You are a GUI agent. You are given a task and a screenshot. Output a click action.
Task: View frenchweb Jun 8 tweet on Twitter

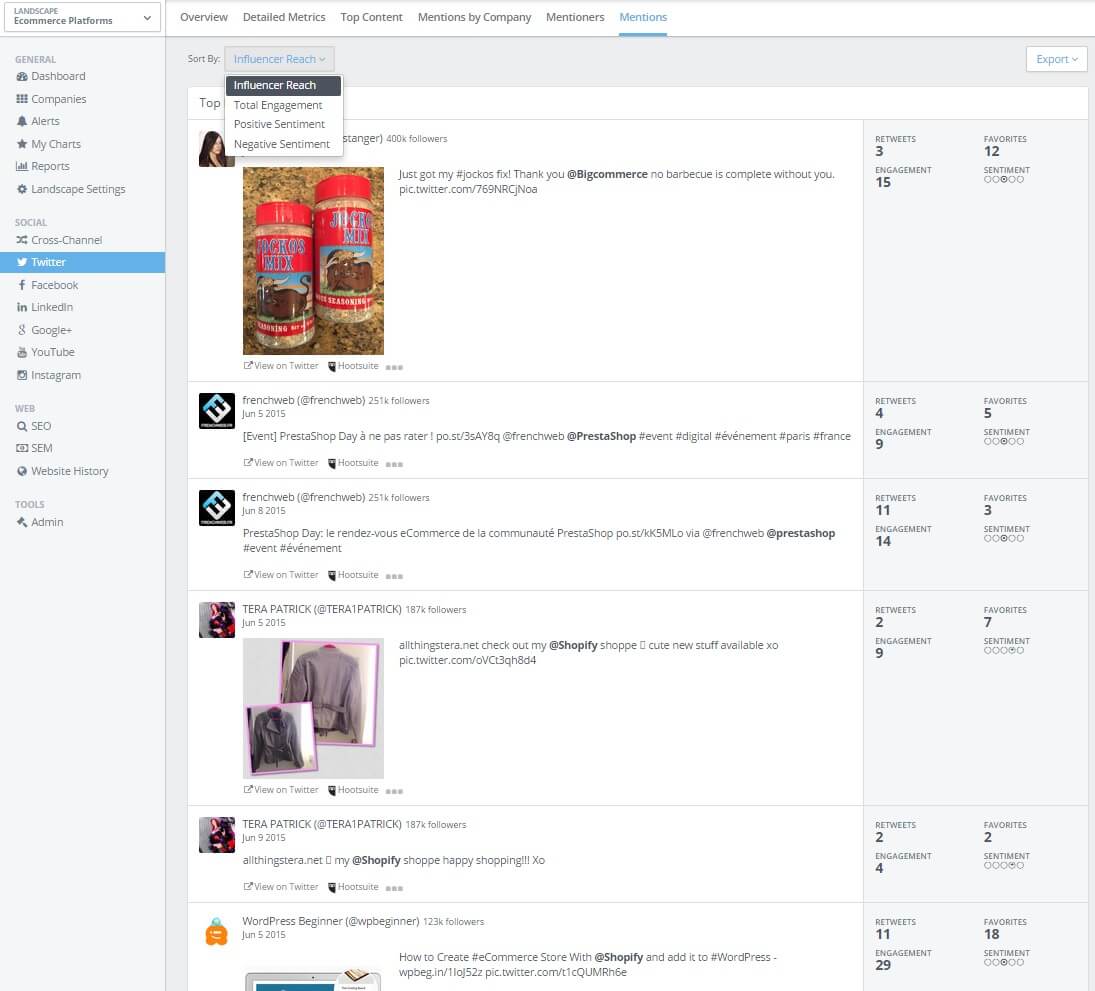(x=281, y=575)
